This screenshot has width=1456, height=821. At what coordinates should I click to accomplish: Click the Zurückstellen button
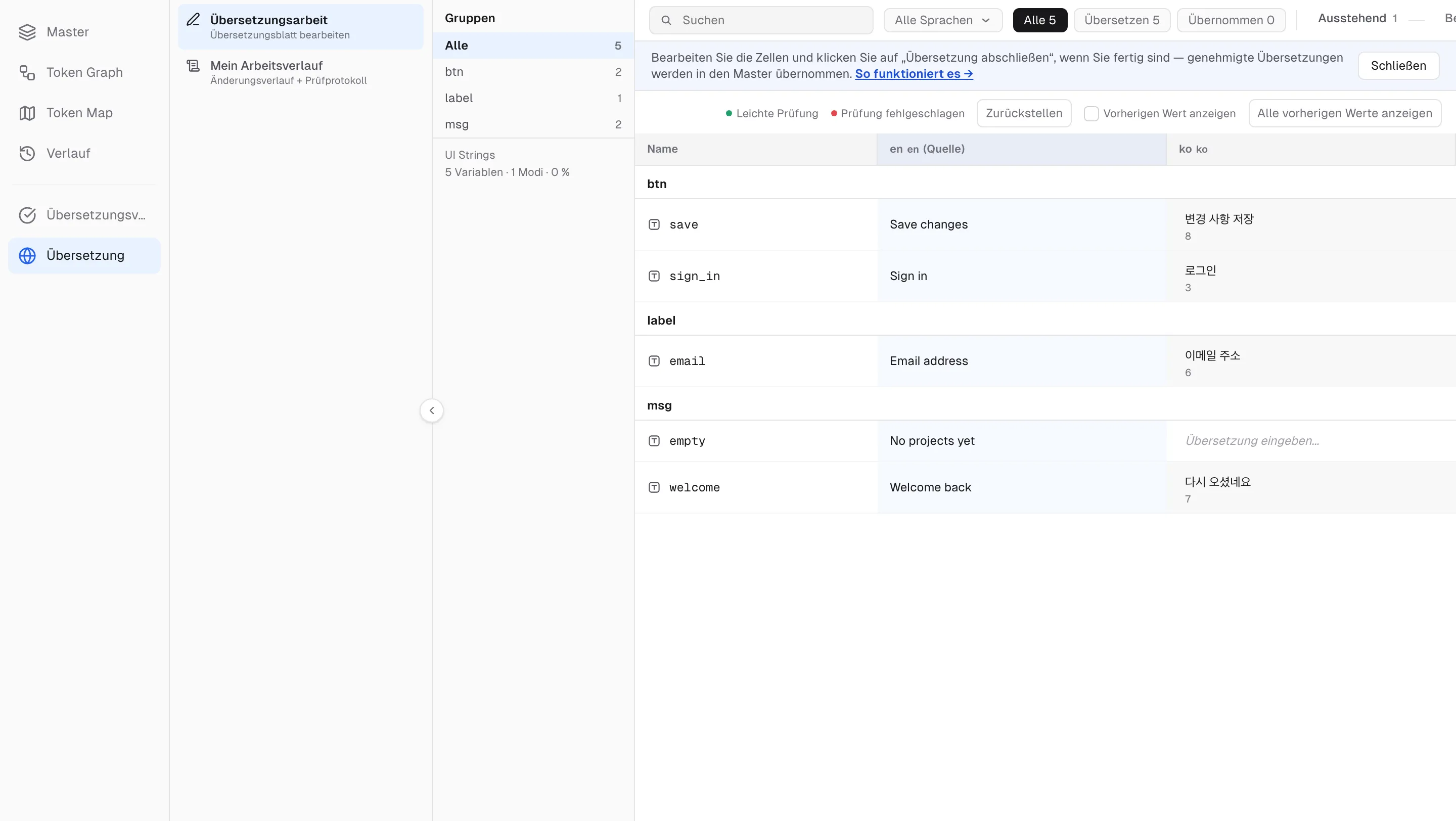click(1024, 113)
